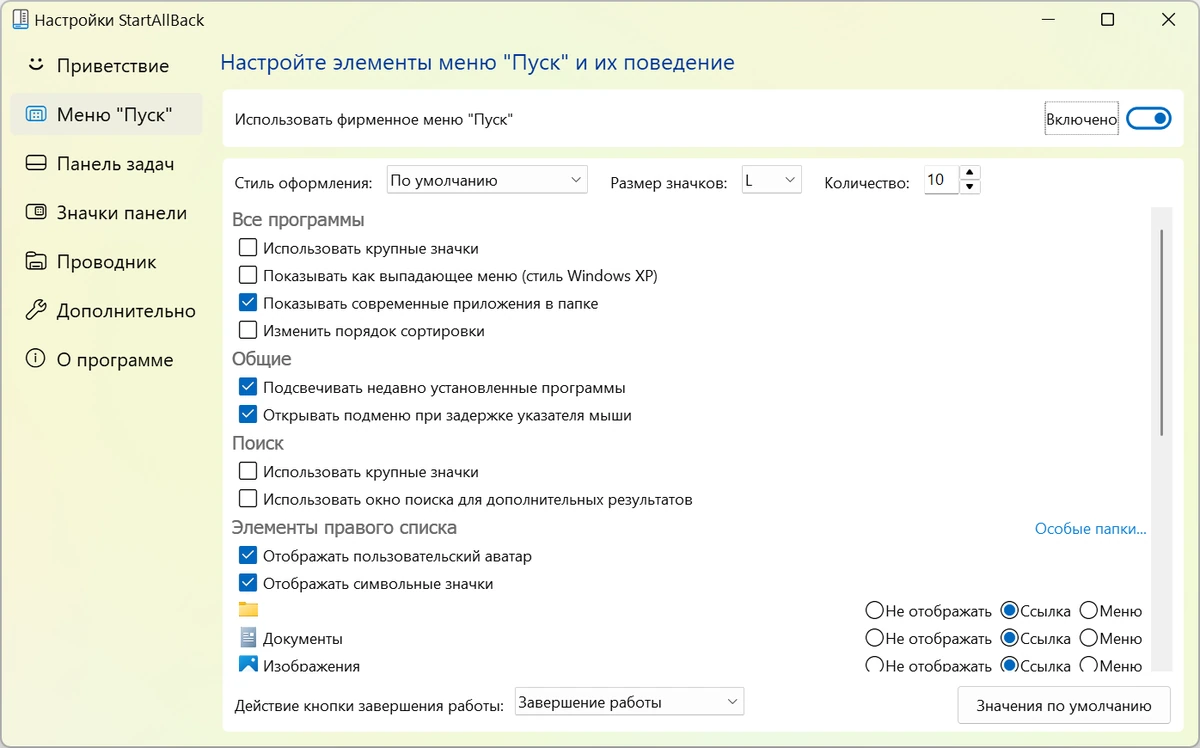Click the taskbar icon beside Панель задач
This screenshot has height=748, width=1200.
[36, 163]
